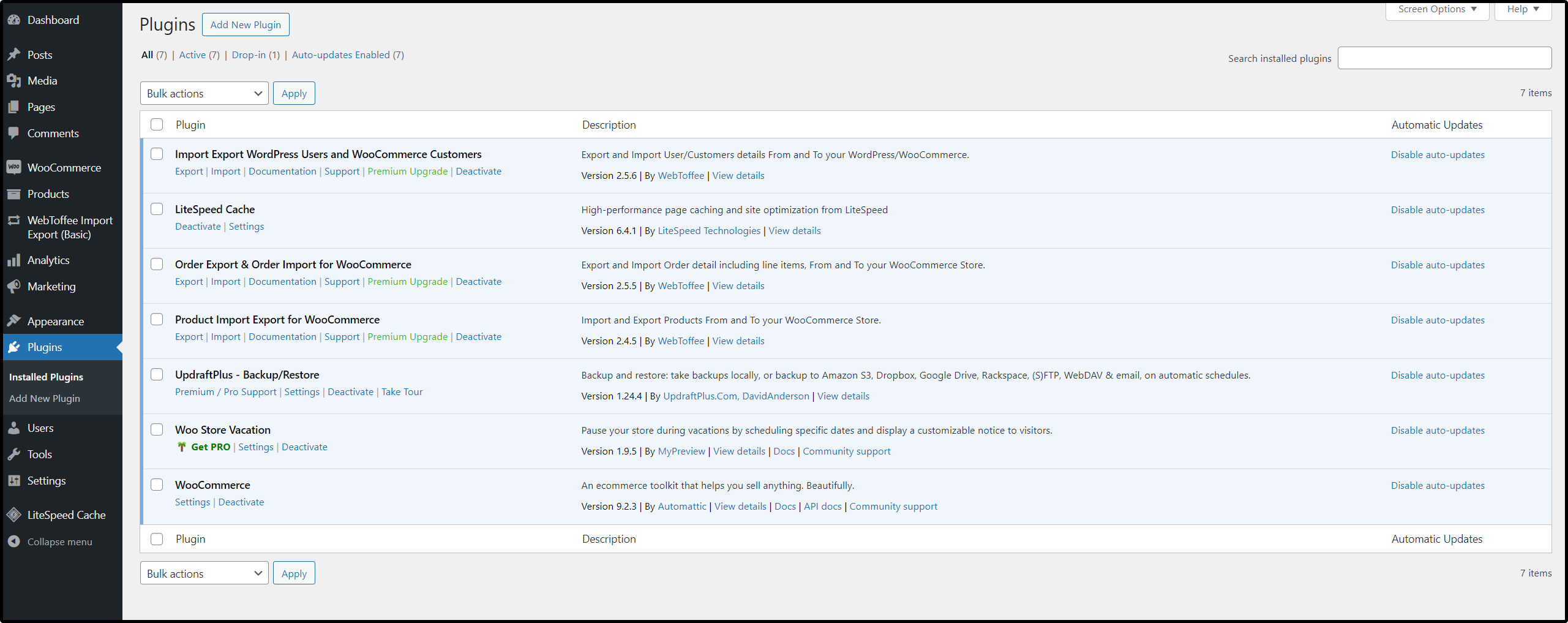The image size is (1568, 623).
Task: Check the Product Import Export for WooCommerce box
Action: click(157, 319)
